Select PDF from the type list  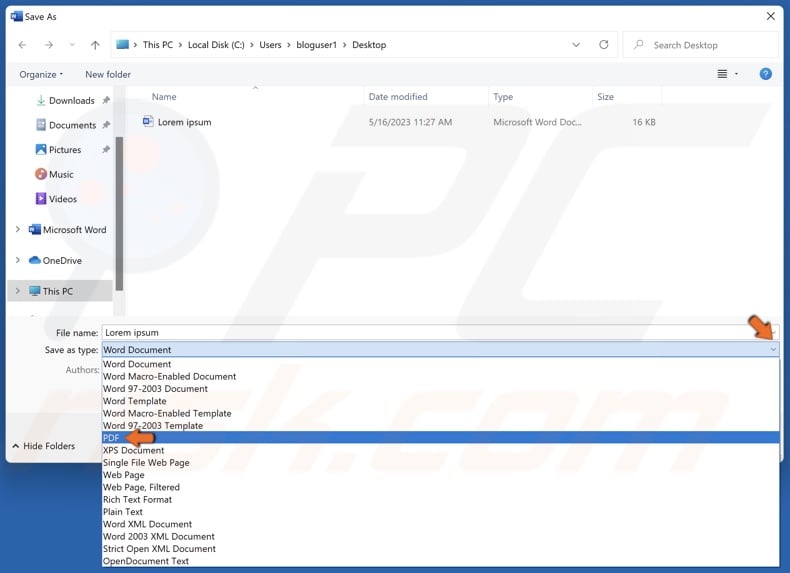click(440, 438)
